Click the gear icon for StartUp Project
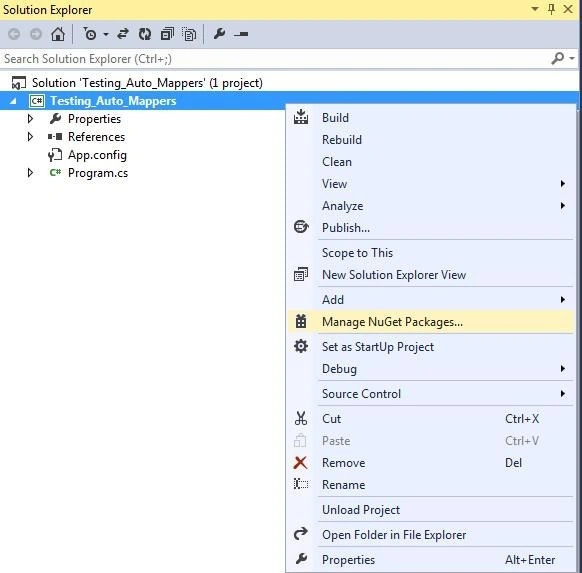This screenshot has height=573, width=582. click(301, 346)
